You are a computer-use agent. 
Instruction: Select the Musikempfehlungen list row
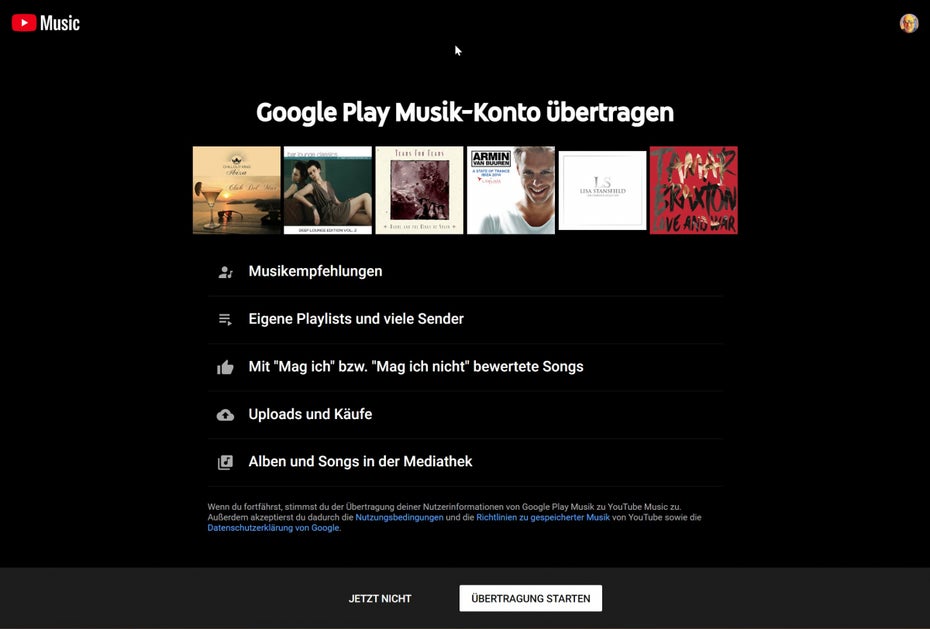(x=465, y=272)
